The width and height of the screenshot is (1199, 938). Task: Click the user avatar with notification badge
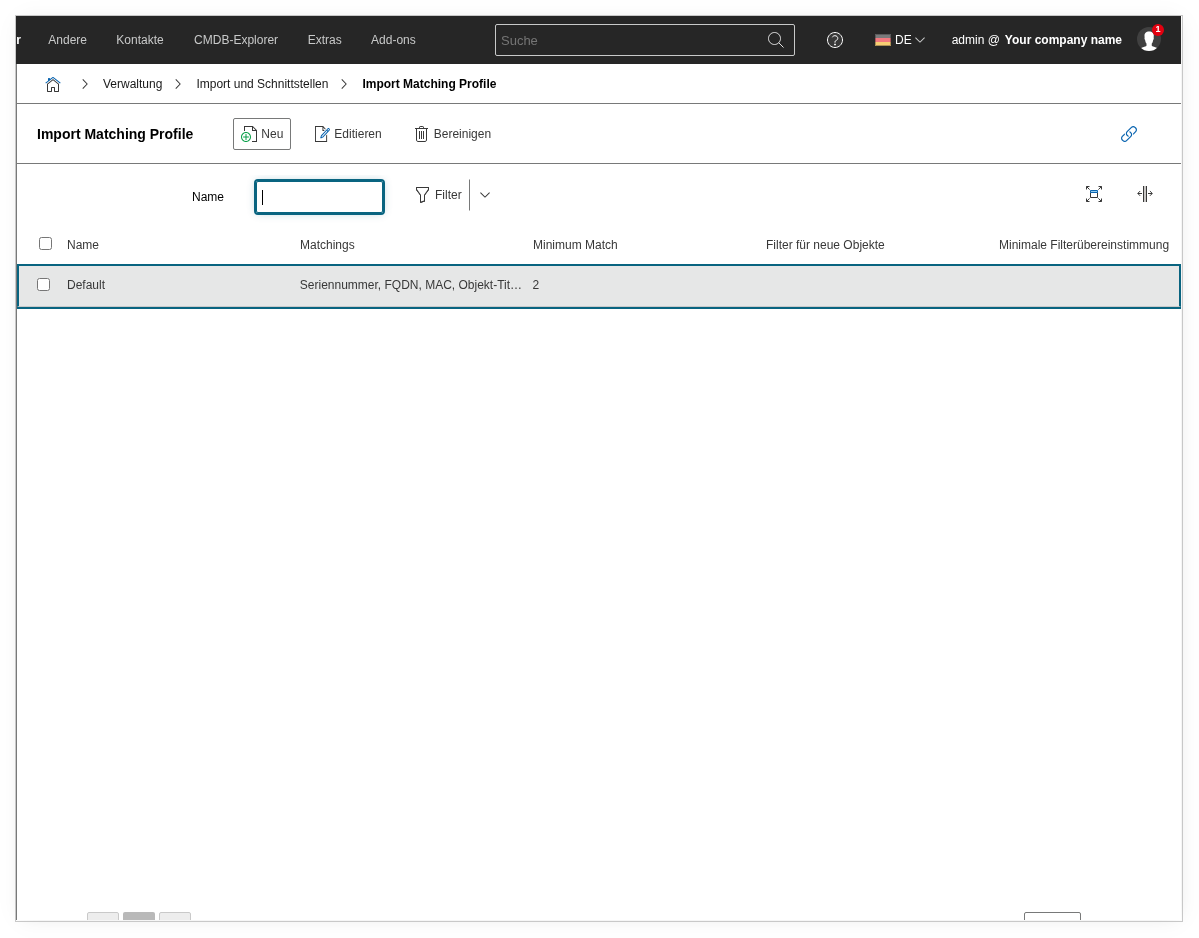coord(1148,40)
